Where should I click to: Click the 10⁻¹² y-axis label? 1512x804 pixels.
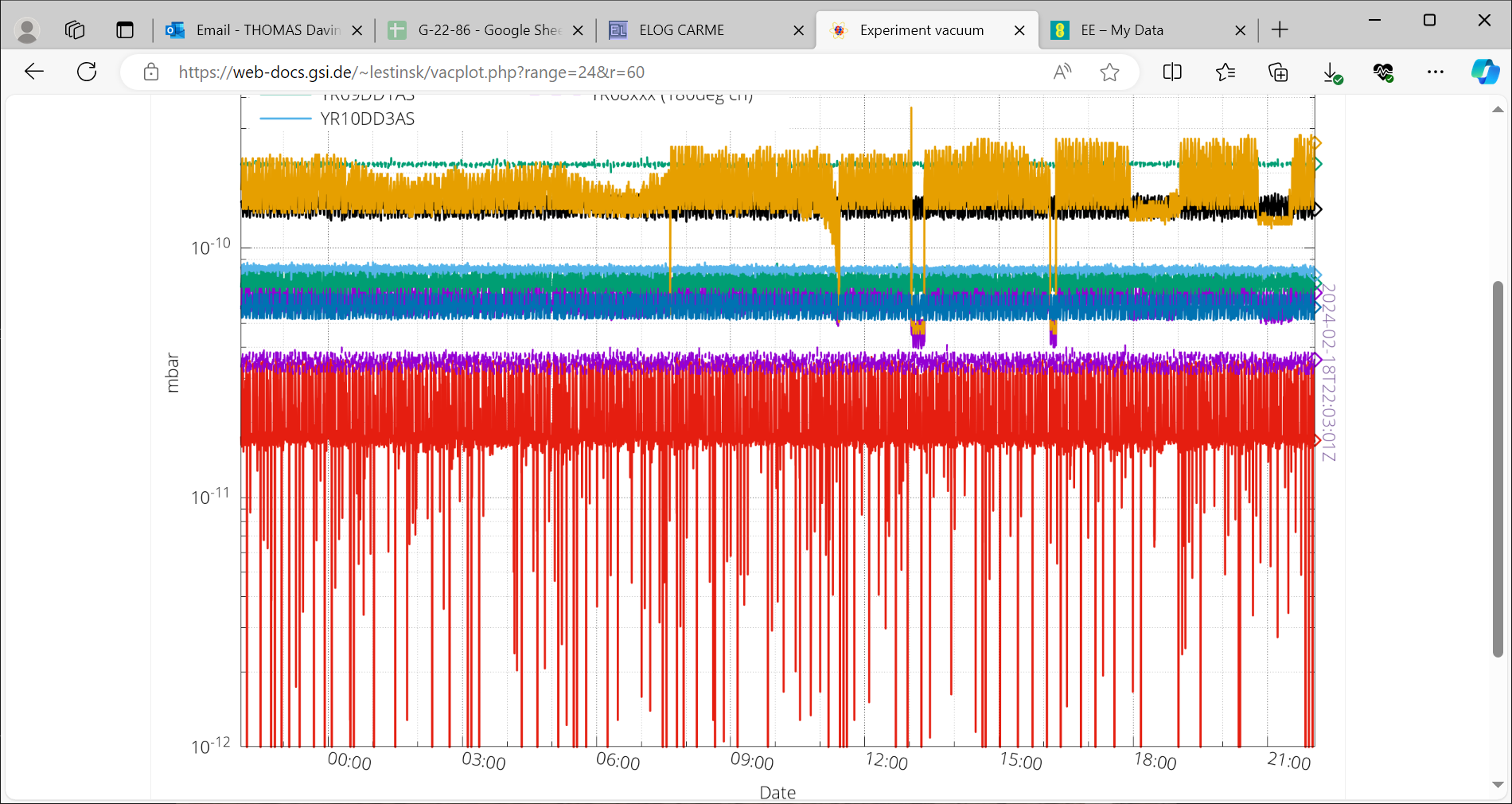210,745
